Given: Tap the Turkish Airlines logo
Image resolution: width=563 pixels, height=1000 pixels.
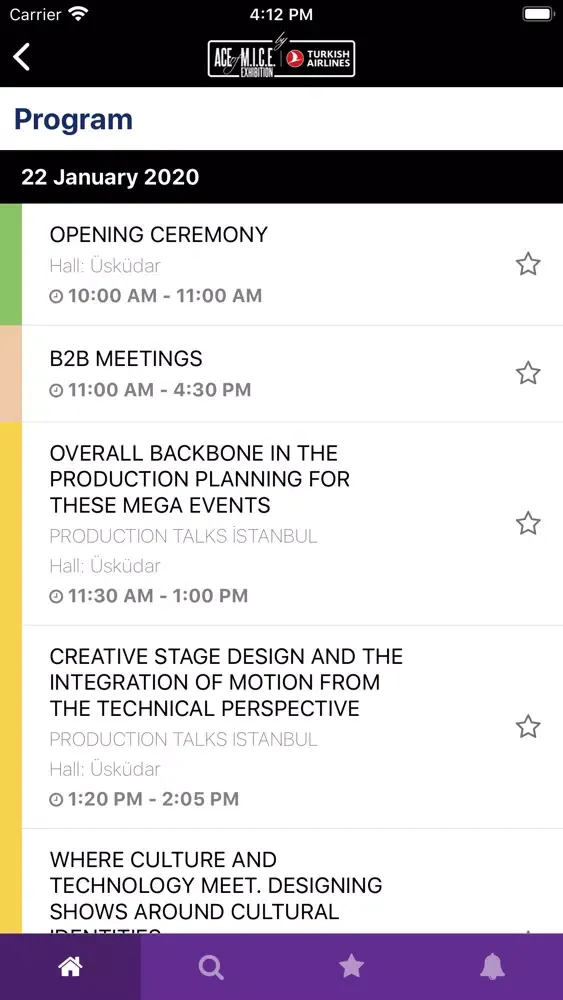Looking at the screenshot, I should click(x=319, y=59).
